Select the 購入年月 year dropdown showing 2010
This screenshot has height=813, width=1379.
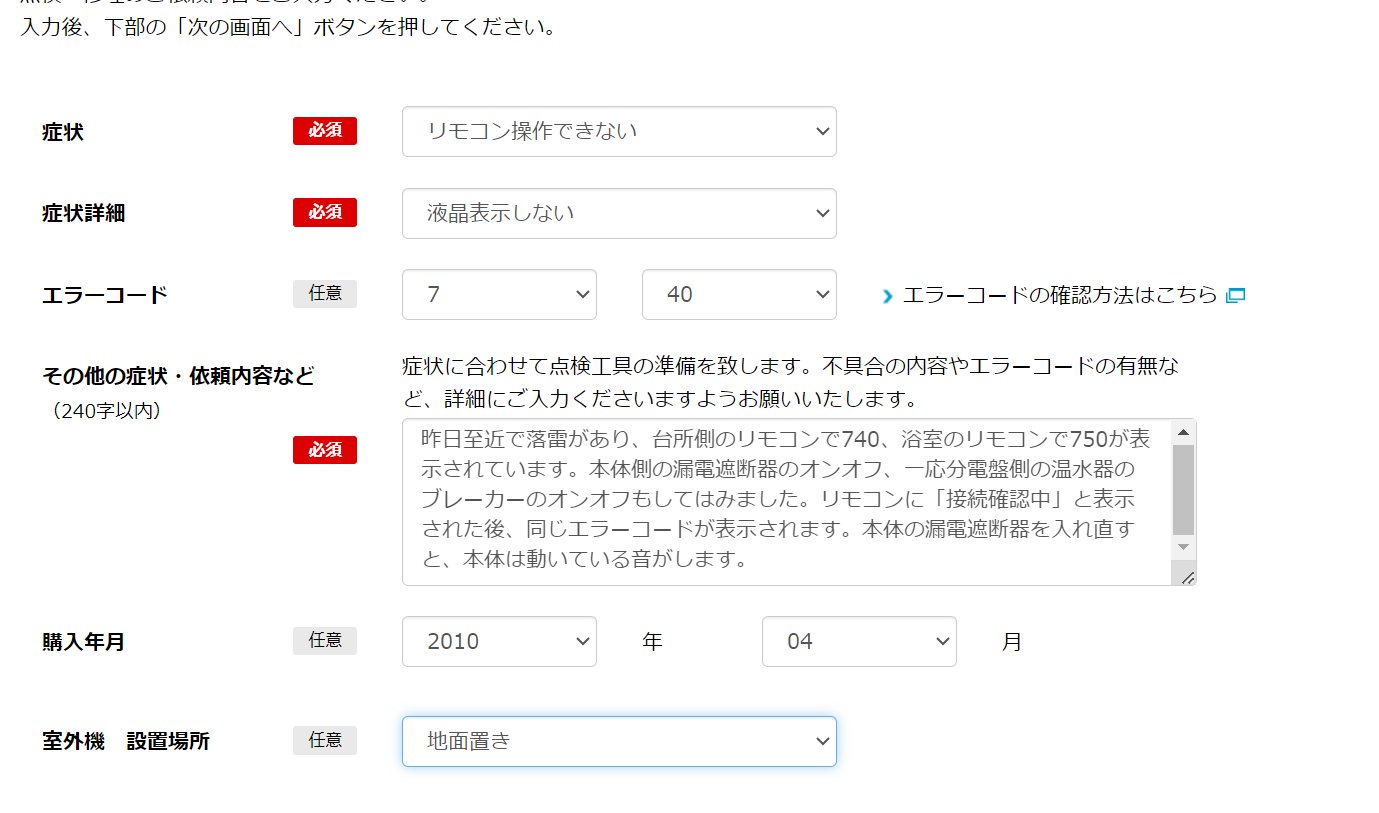(499, 642)
